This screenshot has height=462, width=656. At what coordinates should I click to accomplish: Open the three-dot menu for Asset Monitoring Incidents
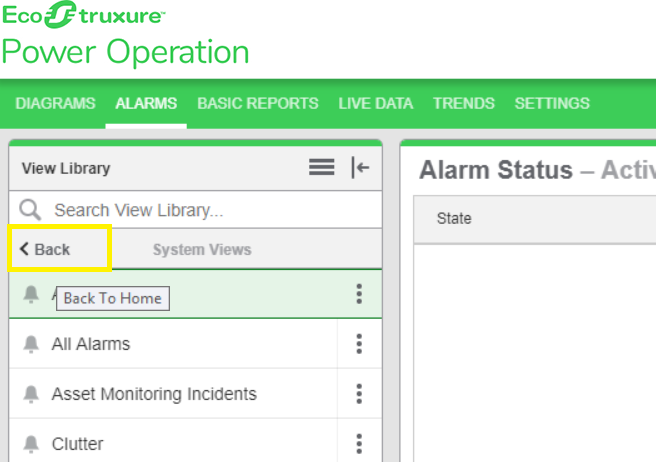coord(359,394)
